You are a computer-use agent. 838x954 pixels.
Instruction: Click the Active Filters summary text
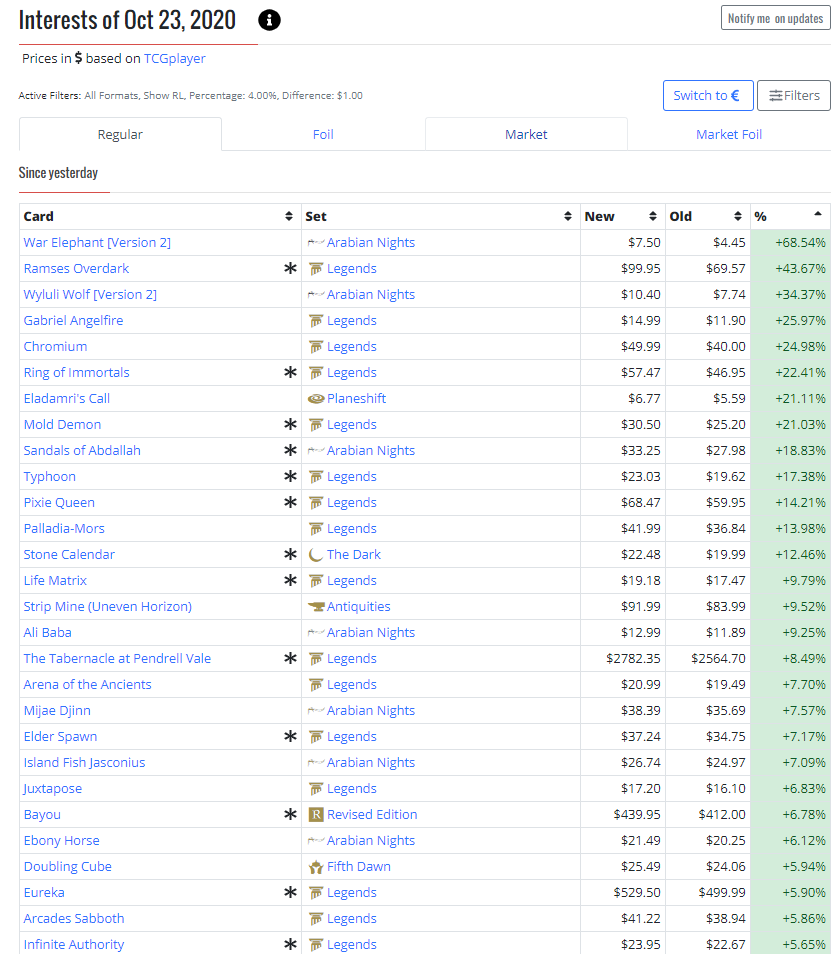[x=190, y=96]
